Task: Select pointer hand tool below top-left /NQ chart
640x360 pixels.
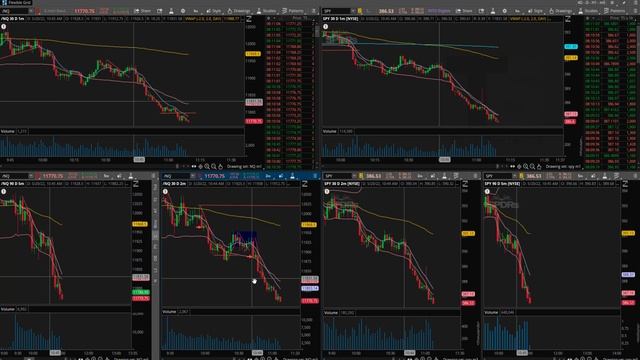Action: click(x=220, y=167)
